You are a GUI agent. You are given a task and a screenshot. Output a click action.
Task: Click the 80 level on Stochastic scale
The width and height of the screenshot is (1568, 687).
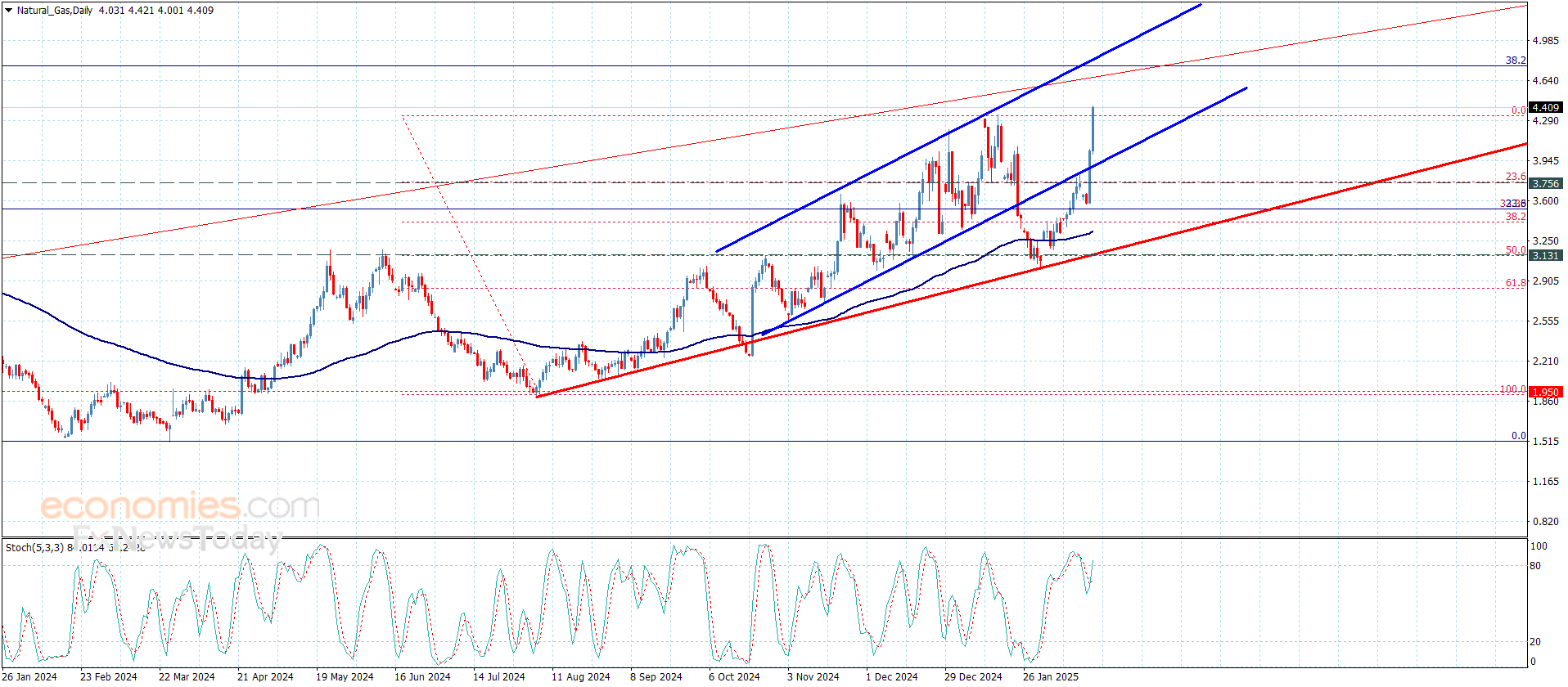point(1535,566)
